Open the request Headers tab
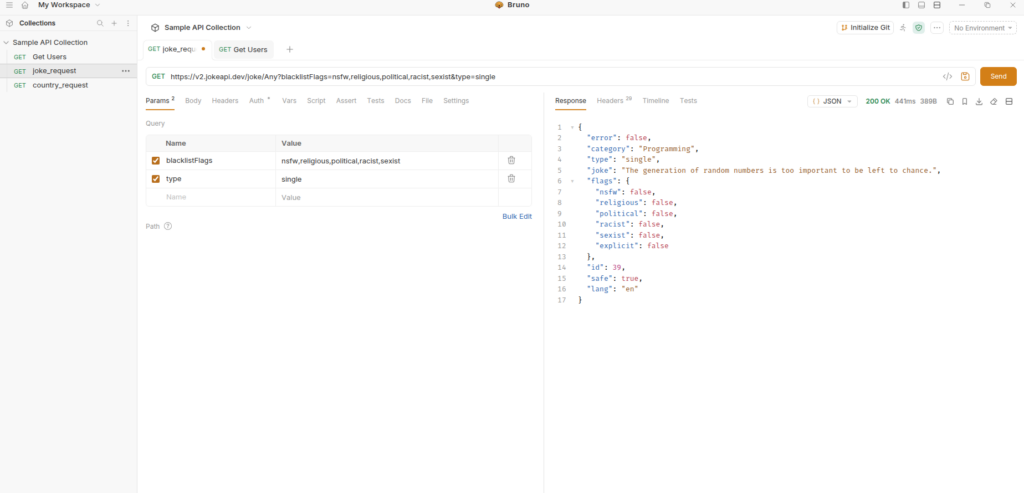Viewport: 1024px width, 493px height. [x=225, y=101]
